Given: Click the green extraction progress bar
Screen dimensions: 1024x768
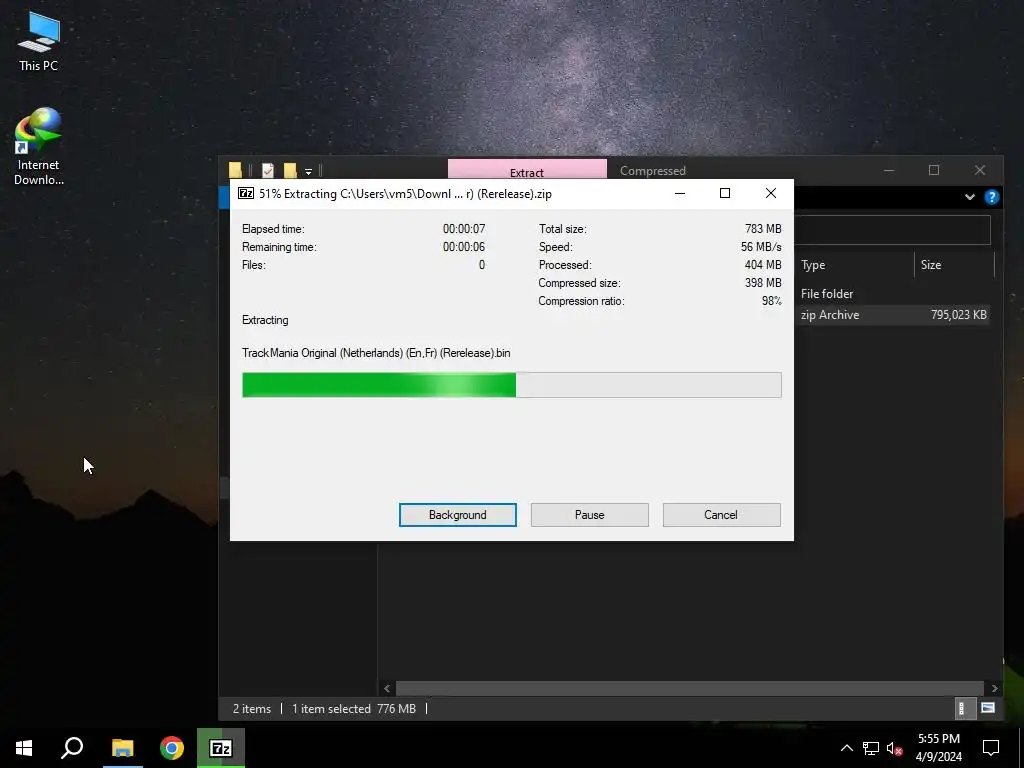Looking at the screenshot, I should point(511,385).
